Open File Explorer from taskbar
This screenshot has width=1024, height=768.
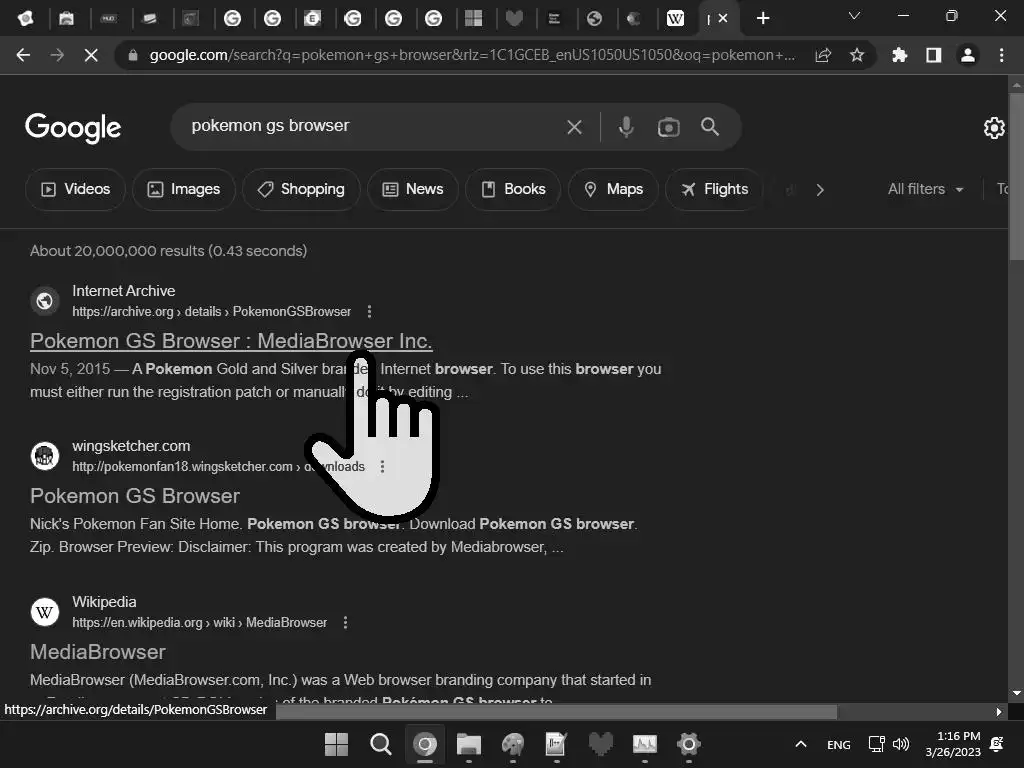(x=469, y=744)
